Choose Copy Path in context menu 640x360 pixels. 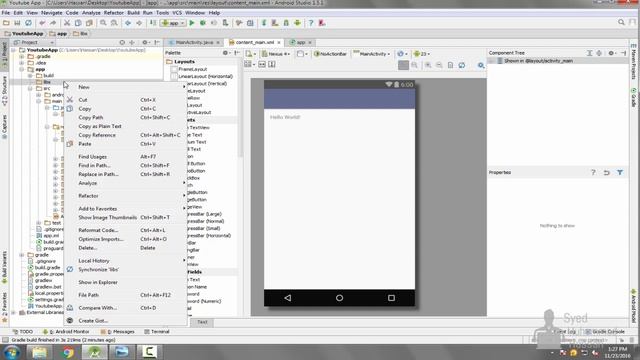coord(126,117)
